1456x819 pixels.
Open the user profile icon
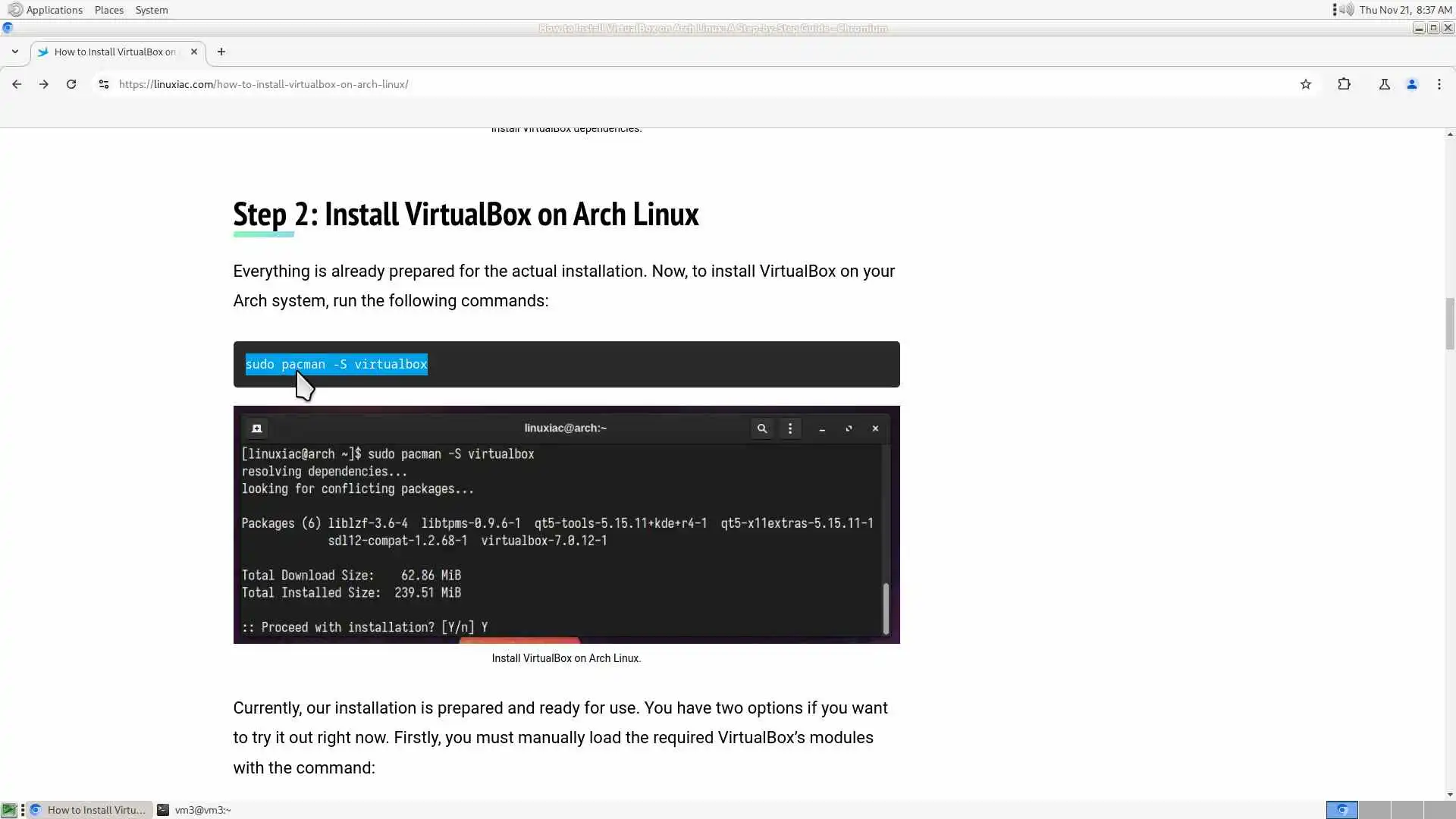coord(1411,84)
